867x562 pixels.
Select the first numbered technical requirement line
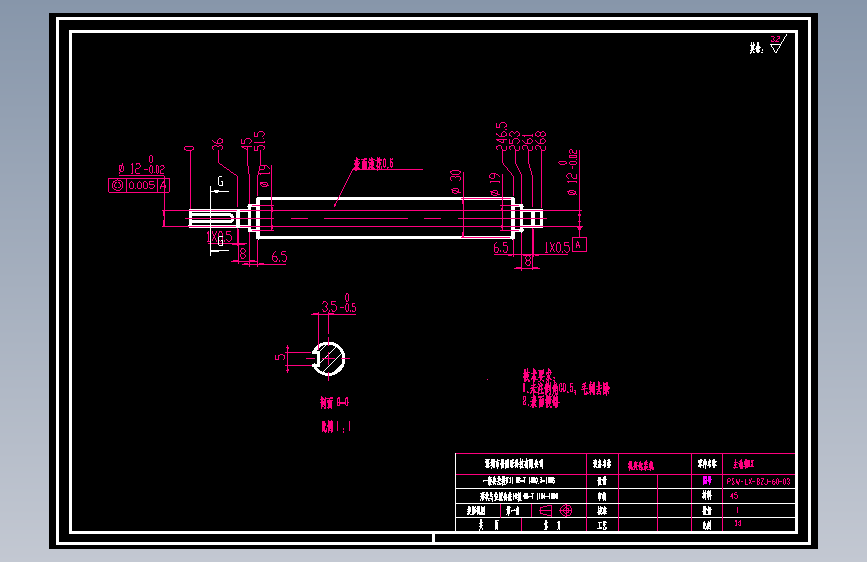tap(566, 389)
